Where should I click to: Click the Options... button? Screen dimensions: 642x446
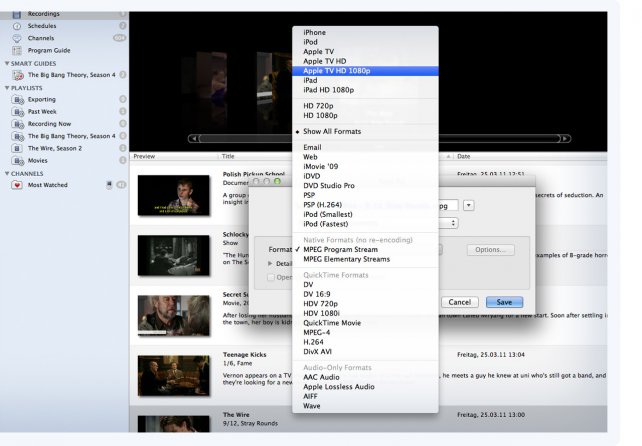click(491, 250)
